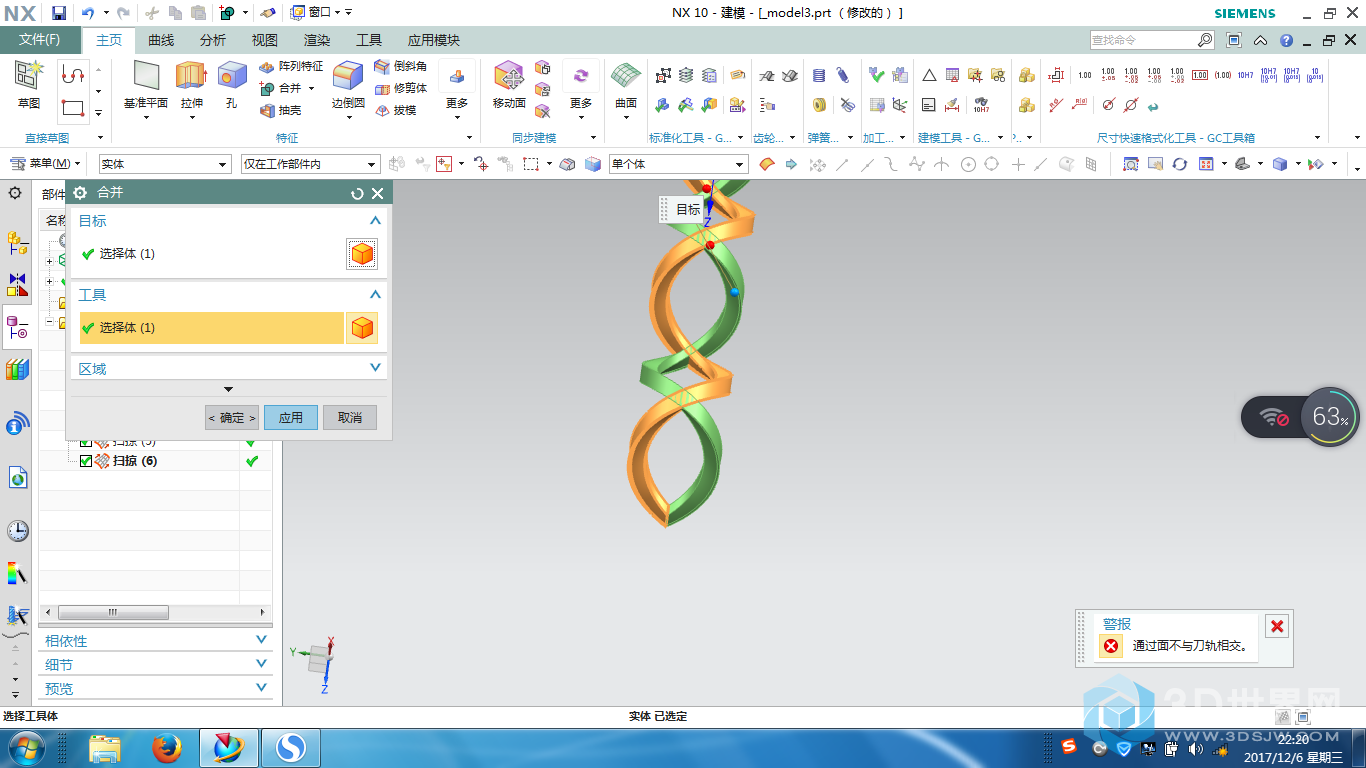The height and width of the screenshot is (768, 1366).
Task: Open the 文件(F) tab
Action: click(x=40, y=40)
